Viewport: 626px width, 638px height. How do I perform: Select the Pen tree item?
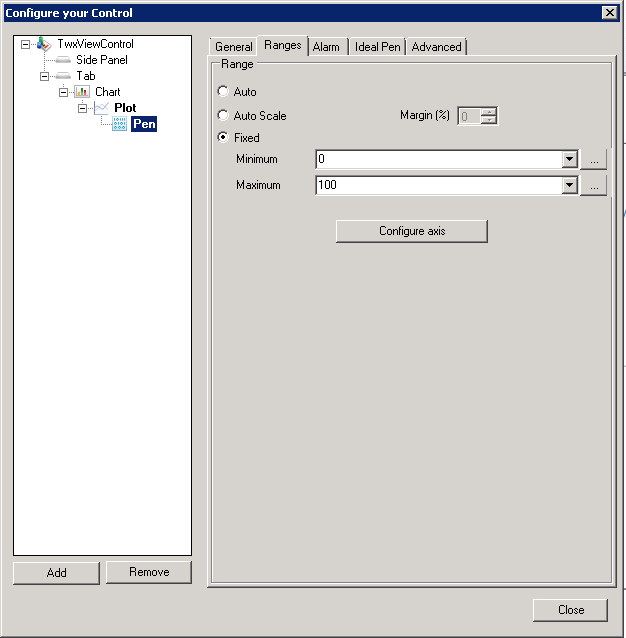click(144, 124)
